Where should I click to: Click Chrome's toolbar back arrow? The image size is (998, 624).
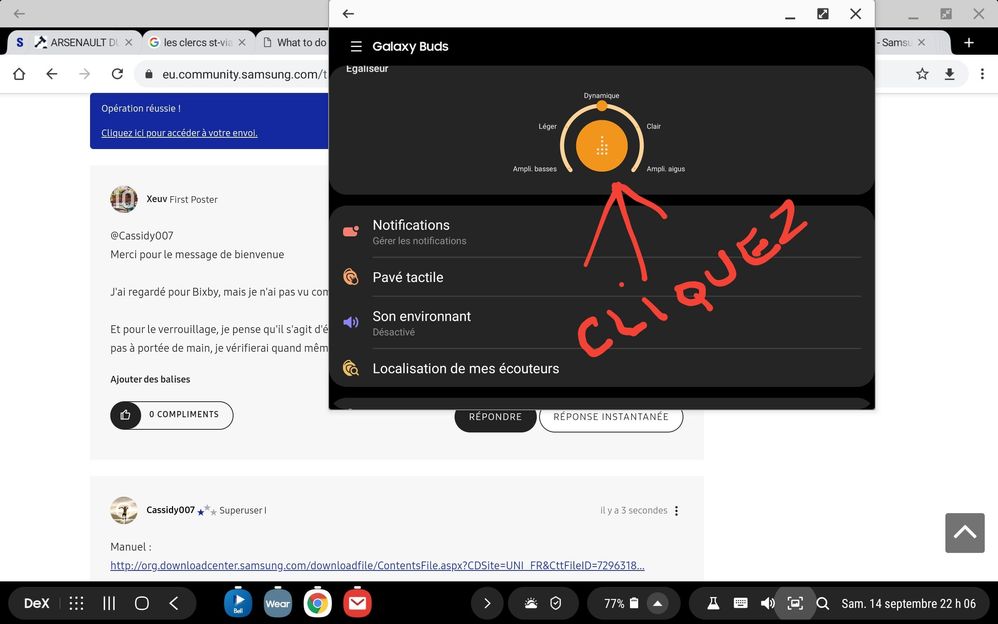pos(52,74)
